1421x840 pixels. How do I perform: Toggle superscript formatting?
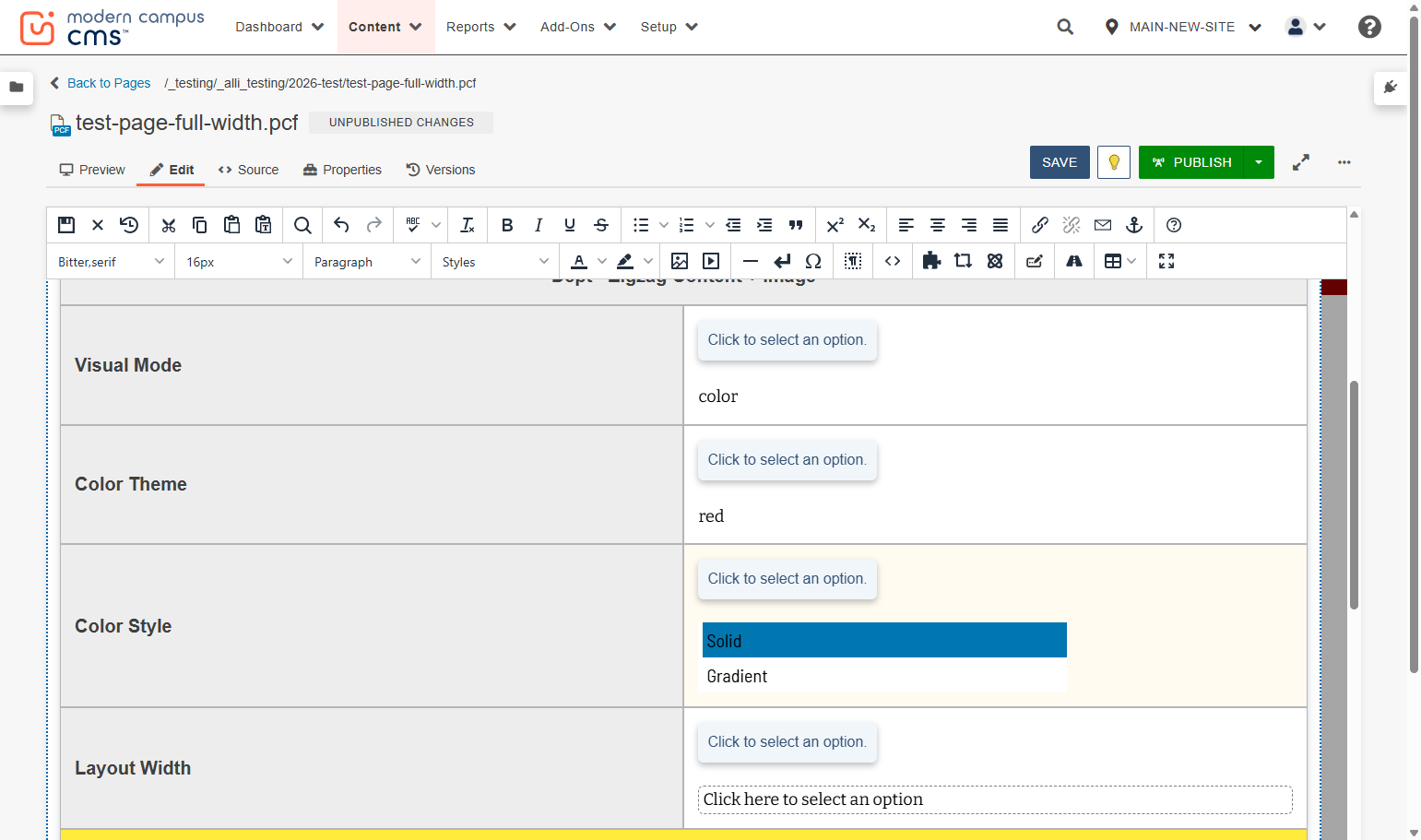pos(835,225)
